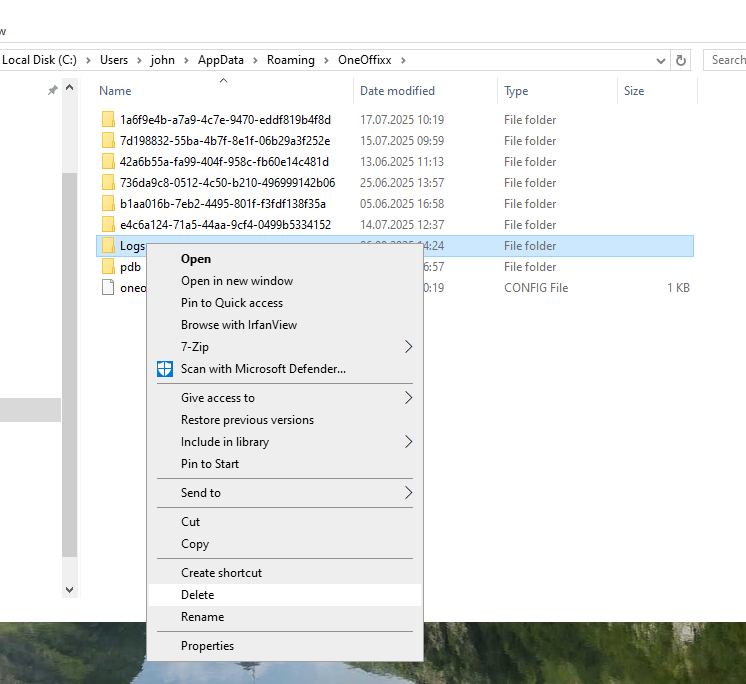Expand the chevron after AppData breadcrumb
The height and width of the screenshot is (684, 746).
(255, 60)
